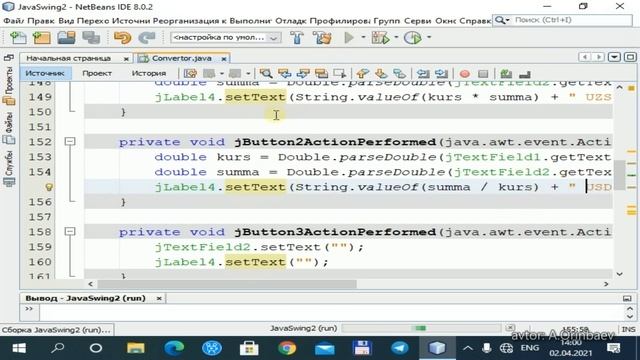
Task: Open the Правка menu
Action: point(41,20)
